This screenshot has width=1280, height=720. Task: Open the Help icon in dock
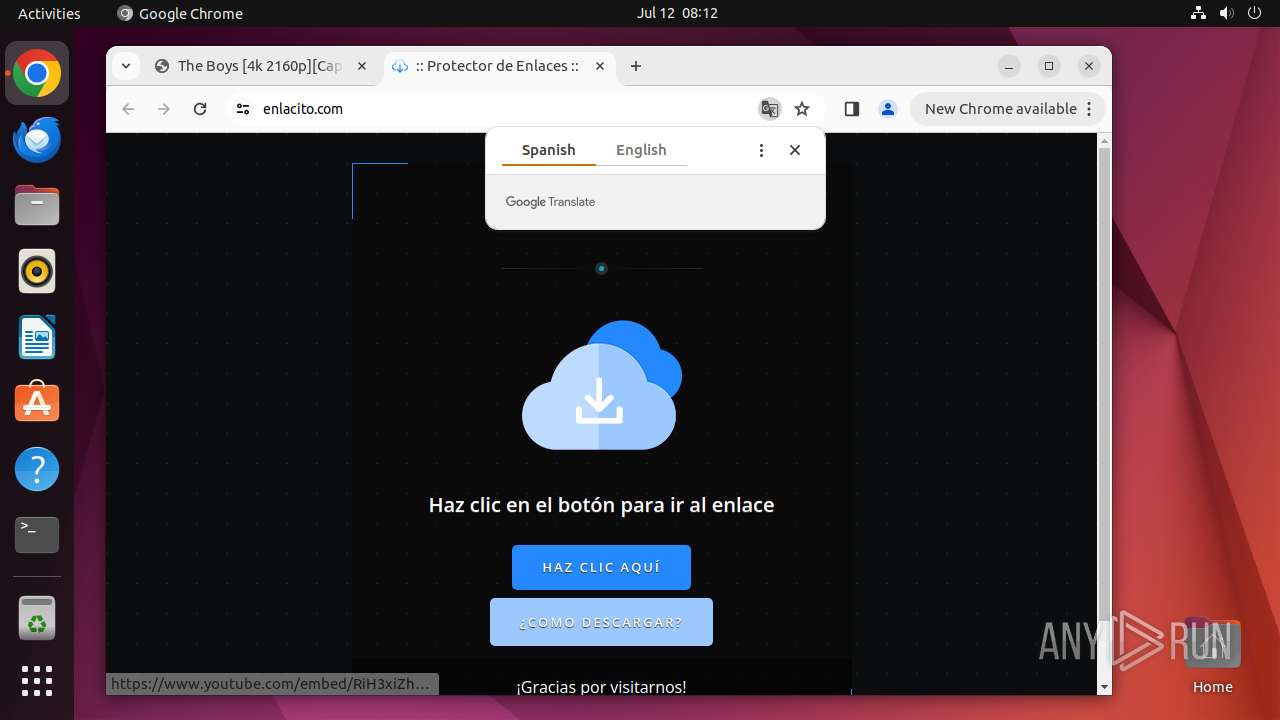(x=37, y=469)
